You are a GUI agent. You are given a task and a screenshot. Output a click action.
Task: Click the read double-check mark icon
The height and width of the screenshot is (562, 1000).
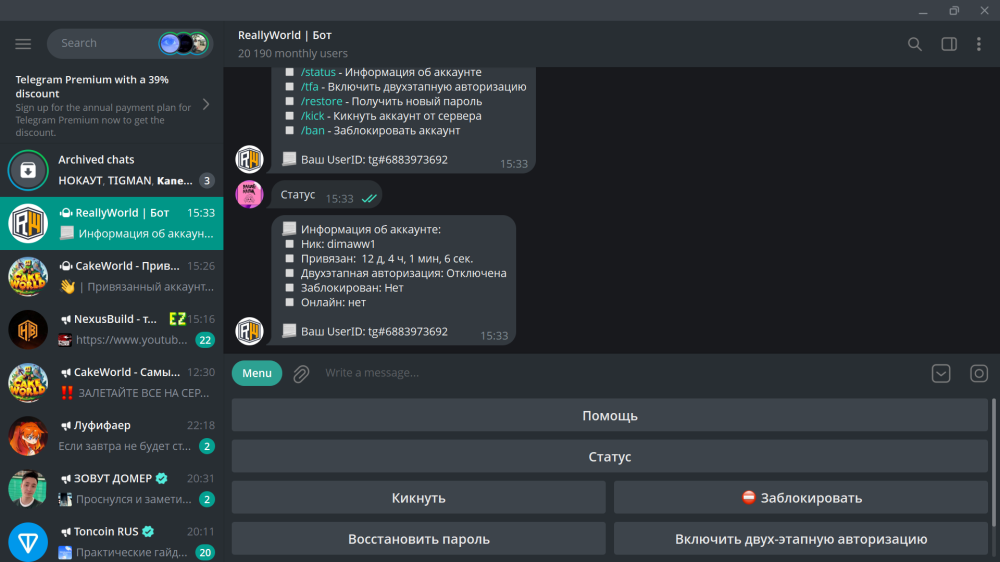click(369, 199)
